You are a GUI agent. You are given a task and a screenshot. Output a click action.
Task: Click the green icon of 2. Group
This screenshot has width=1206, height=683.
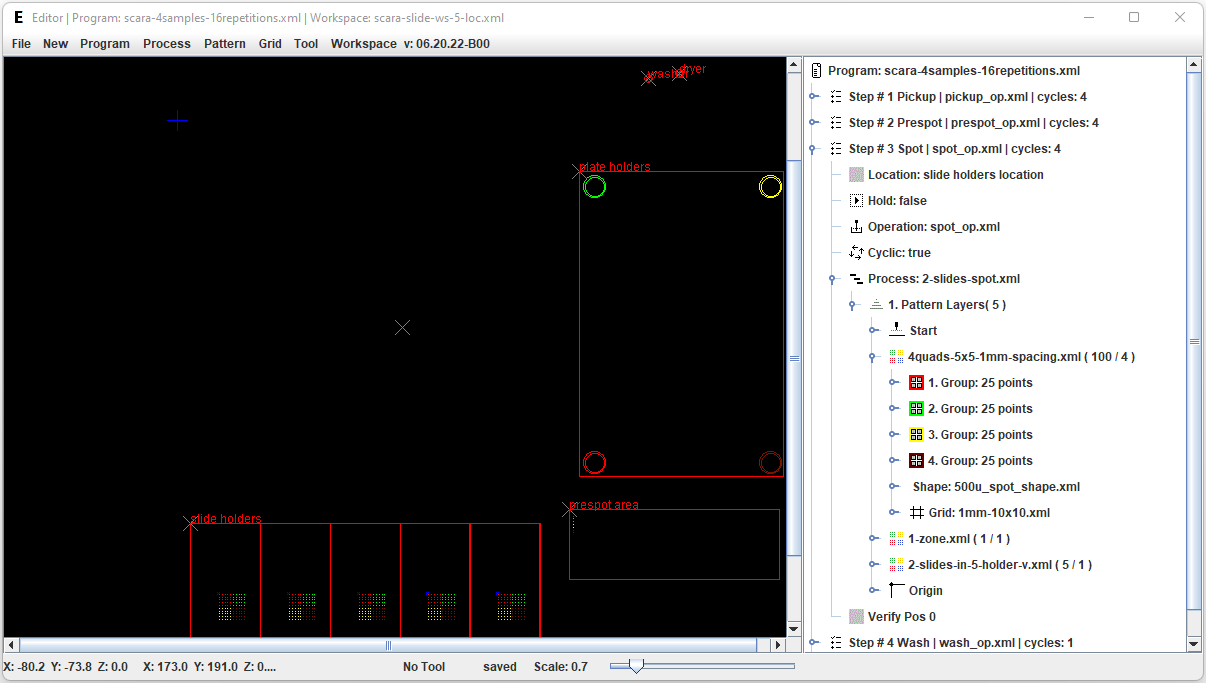916,409
